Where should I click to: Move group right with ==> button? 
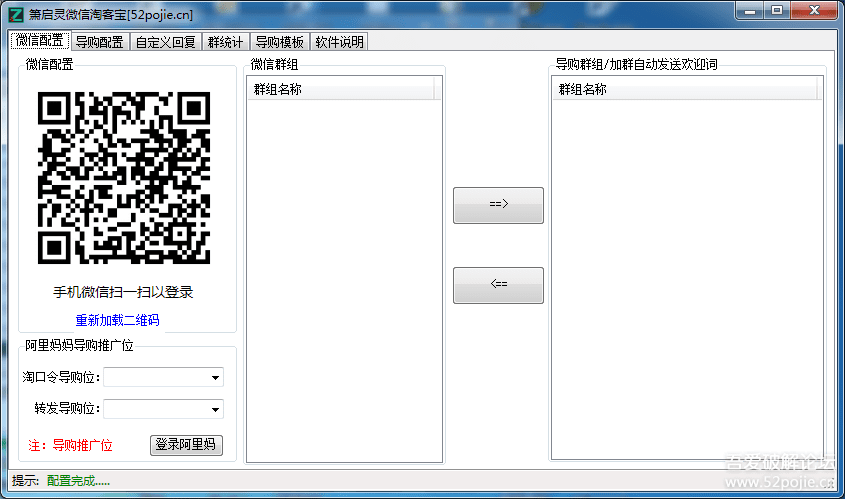pos(498,205)
